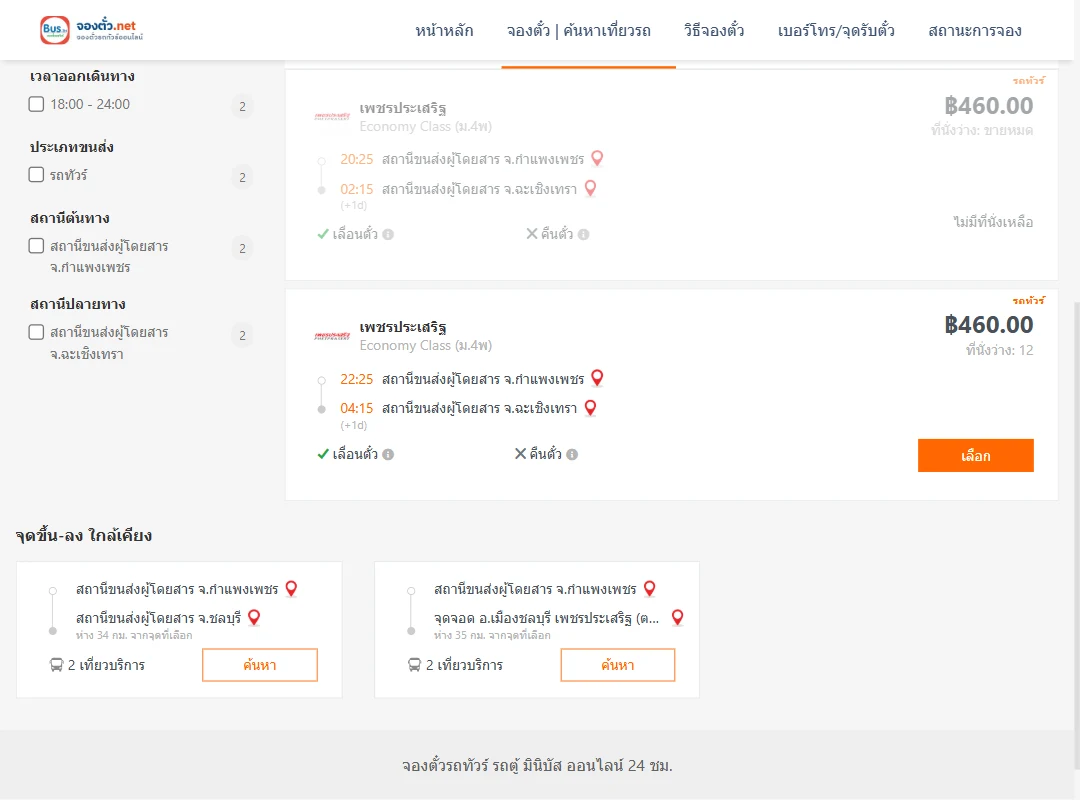The height and width of the screenshot is (800, 1080).
Task: Click ไม่มีที่นั่งเหลือ text on 20:25 trip
Action: pos(993,222)
